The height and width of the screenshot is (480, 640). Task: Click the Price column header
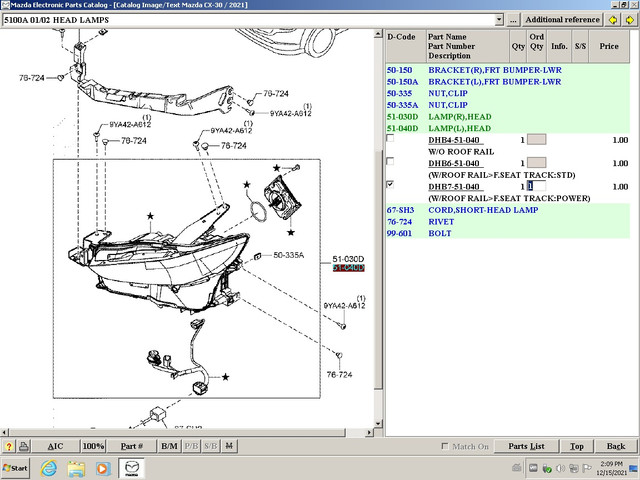pos(609,46)
